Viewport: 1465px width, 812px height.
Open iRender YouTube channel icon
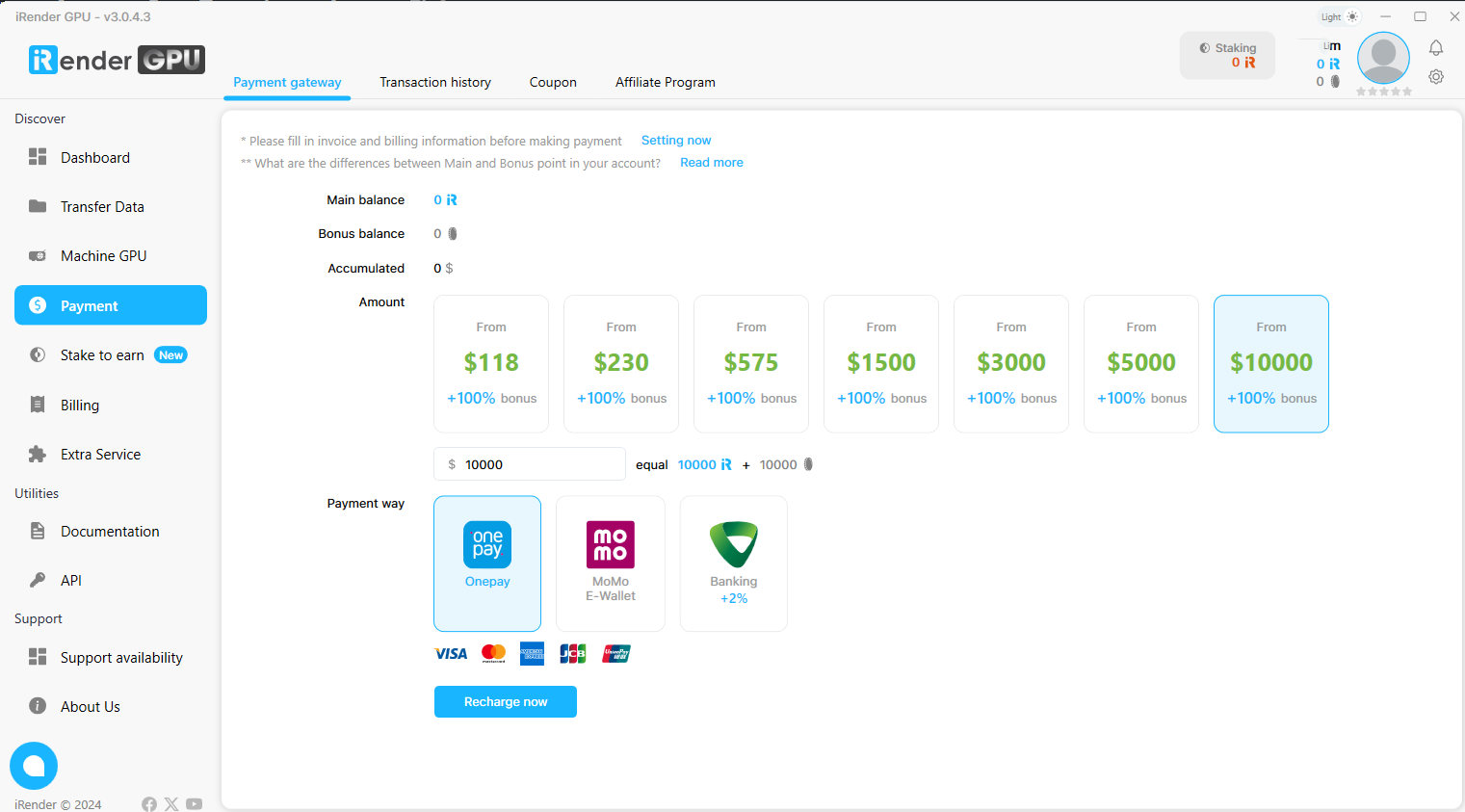(x=195, y=804)
